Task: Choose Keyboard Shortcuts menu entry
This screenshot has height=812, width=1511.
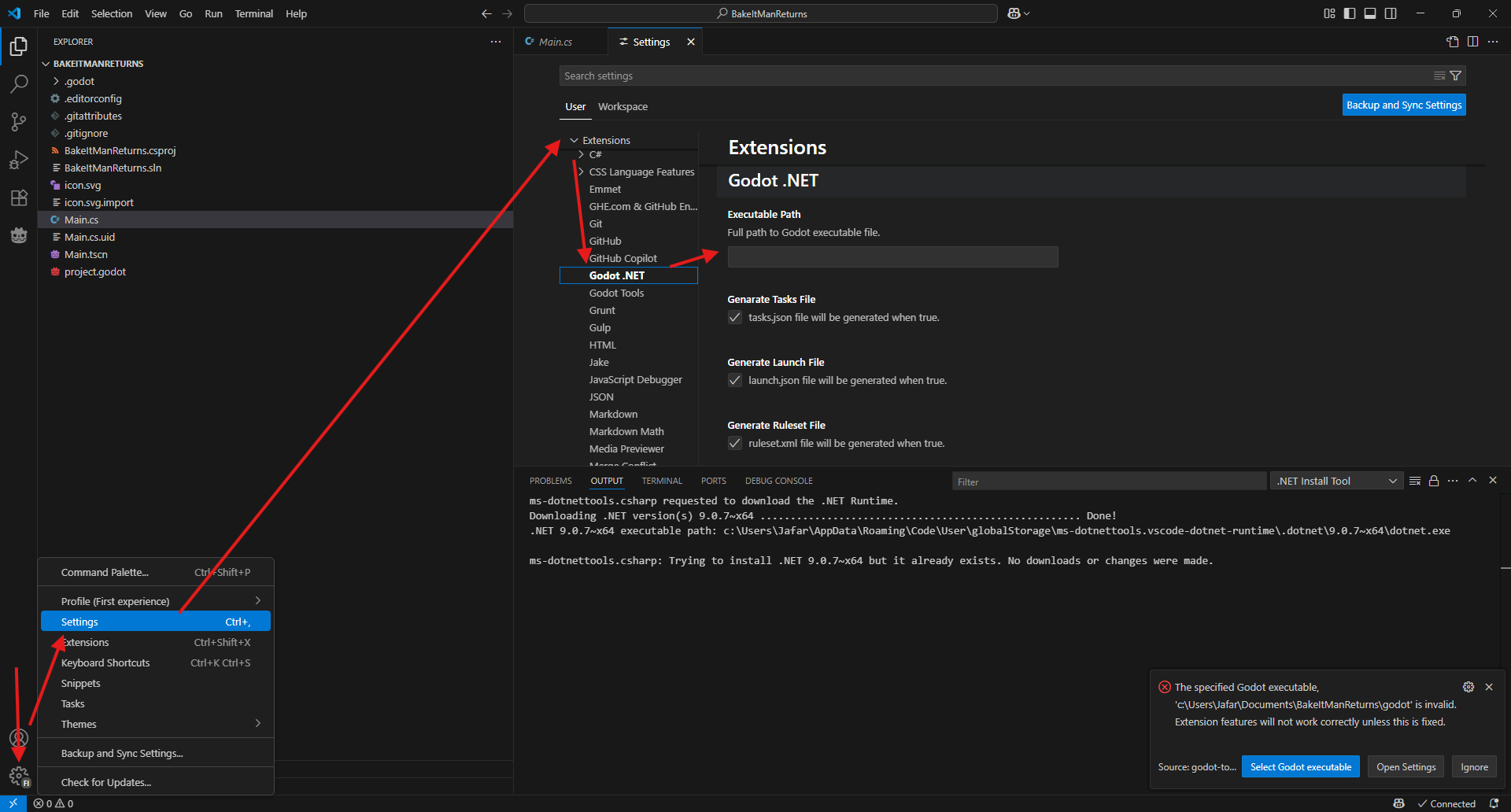Action: coord(156,663)
